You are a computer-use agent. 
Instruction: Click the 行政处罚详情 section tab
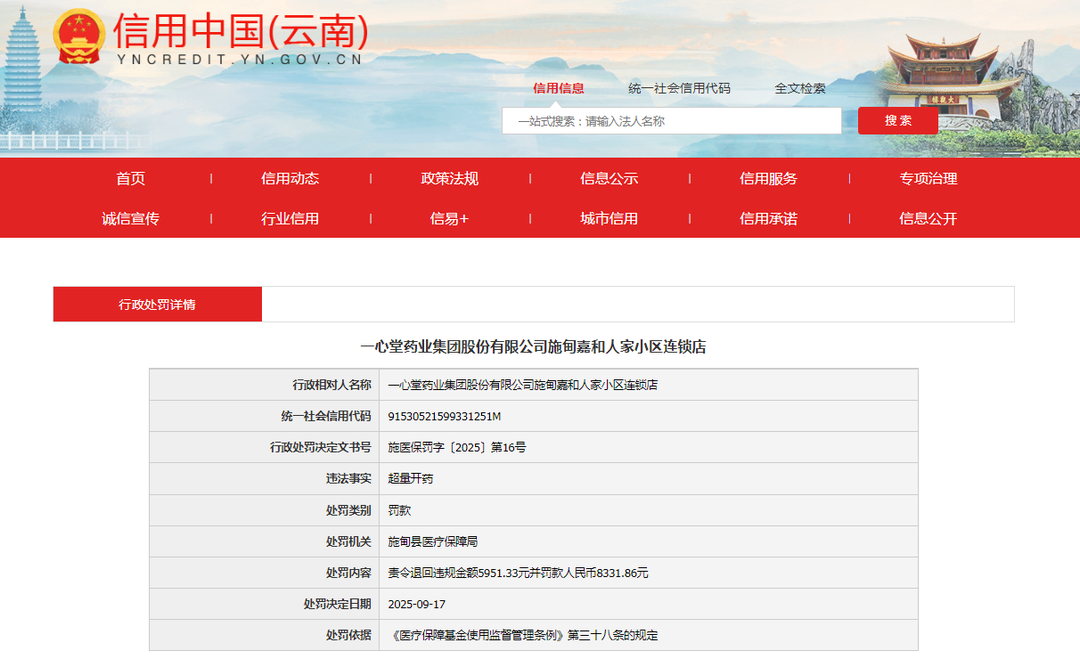pyautogui.click(x=157, y=304)
